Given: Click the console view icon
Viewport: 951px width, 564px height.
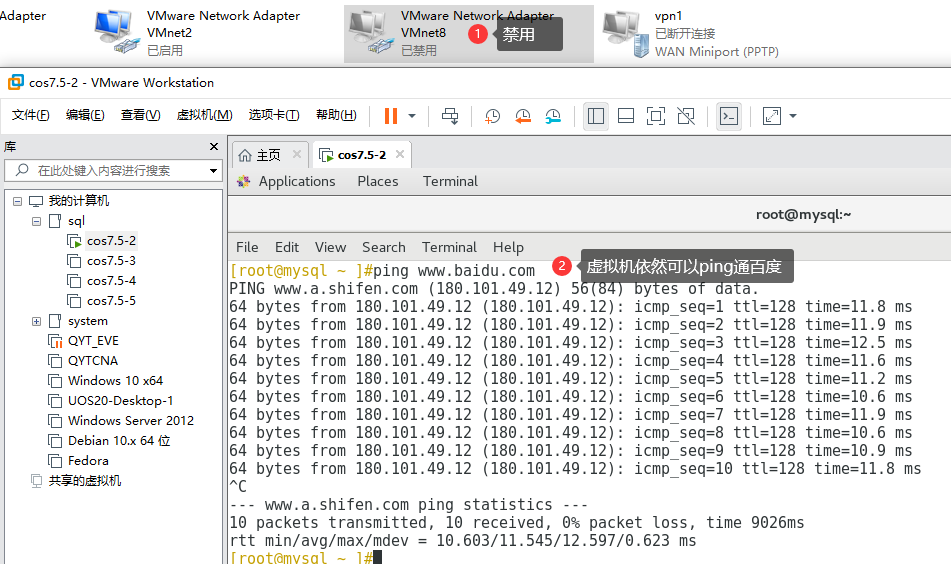Looking at the screenshot, I should click(x=728, y=116).
